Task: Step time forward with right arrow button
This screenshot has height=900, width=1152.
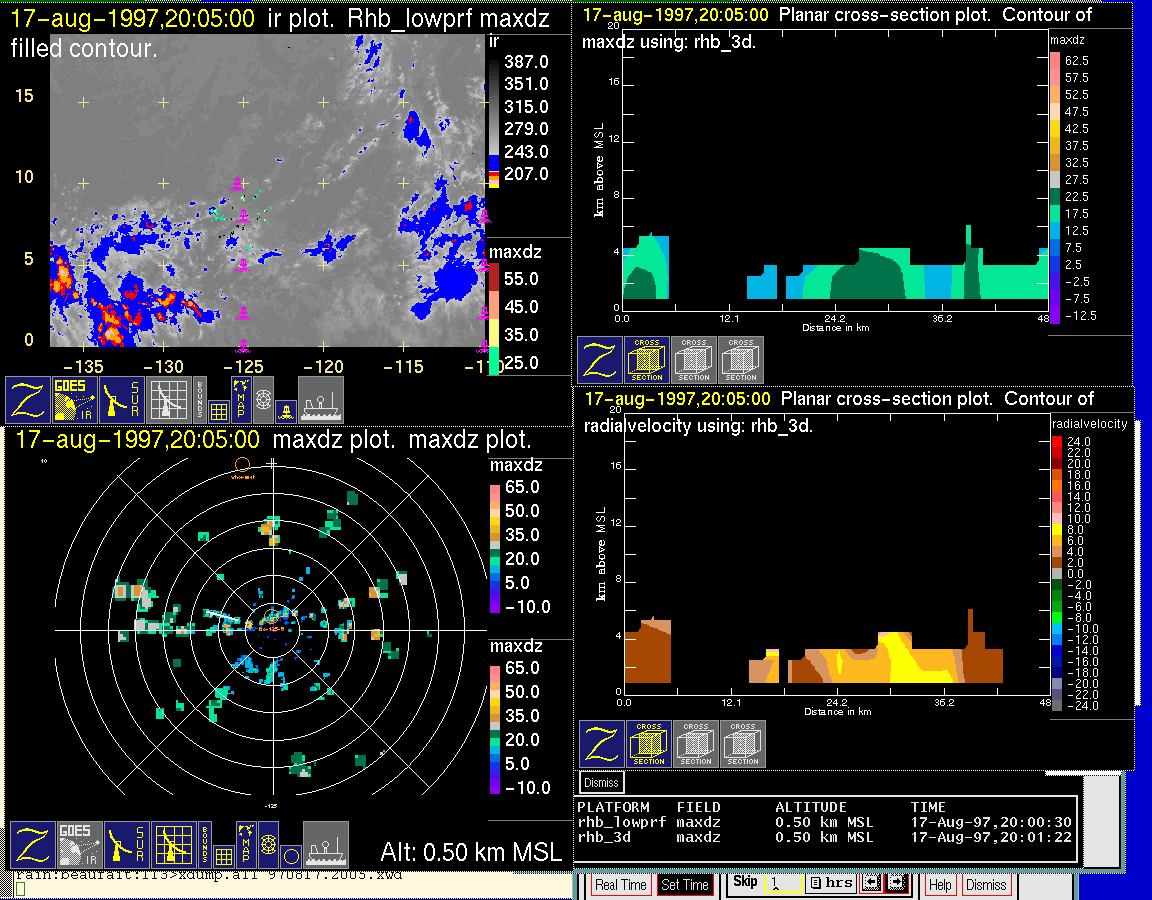Action: pos(895,884)
